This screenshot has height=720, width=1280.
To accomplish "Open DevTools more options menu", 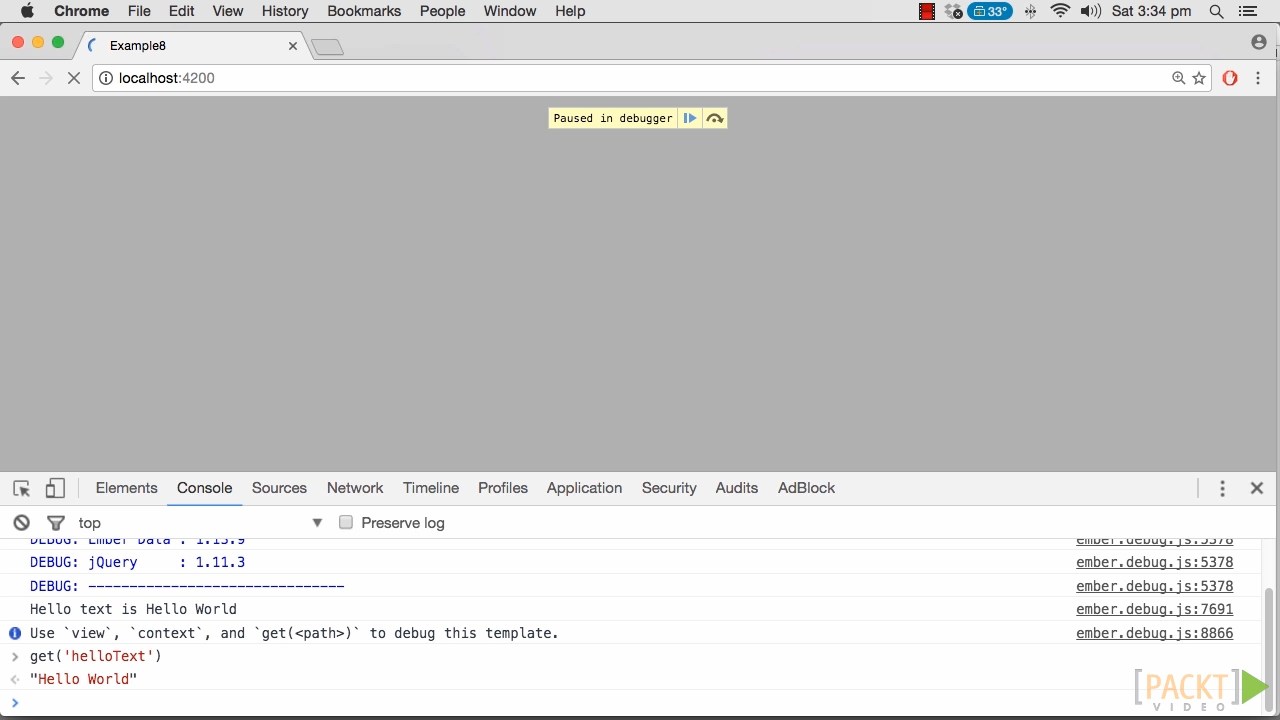I will coord(1222,488).
